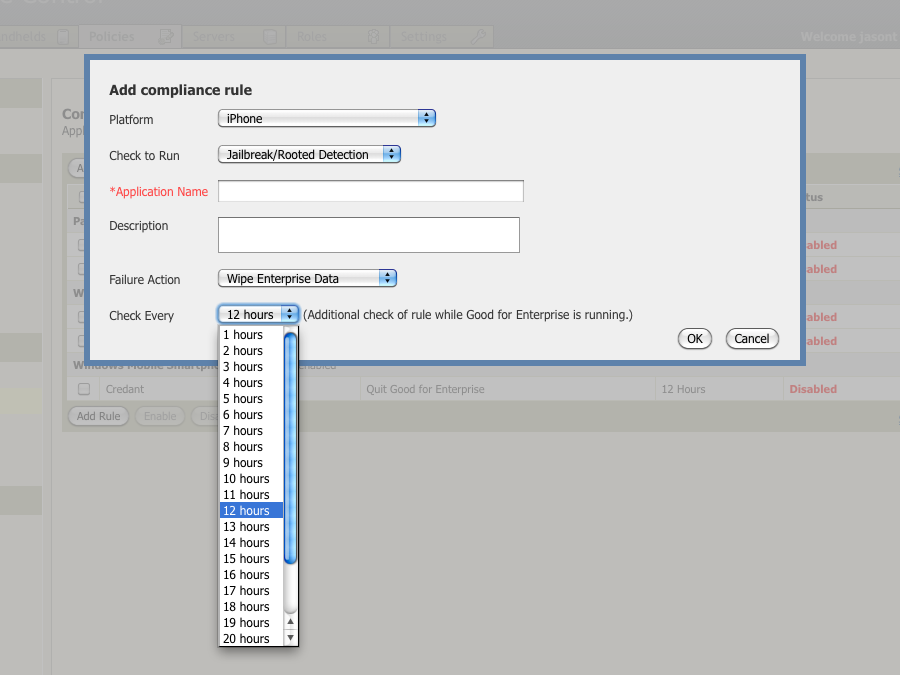
Task: Click the OK button
Action: pyautogui.click(x=695, y=339)
